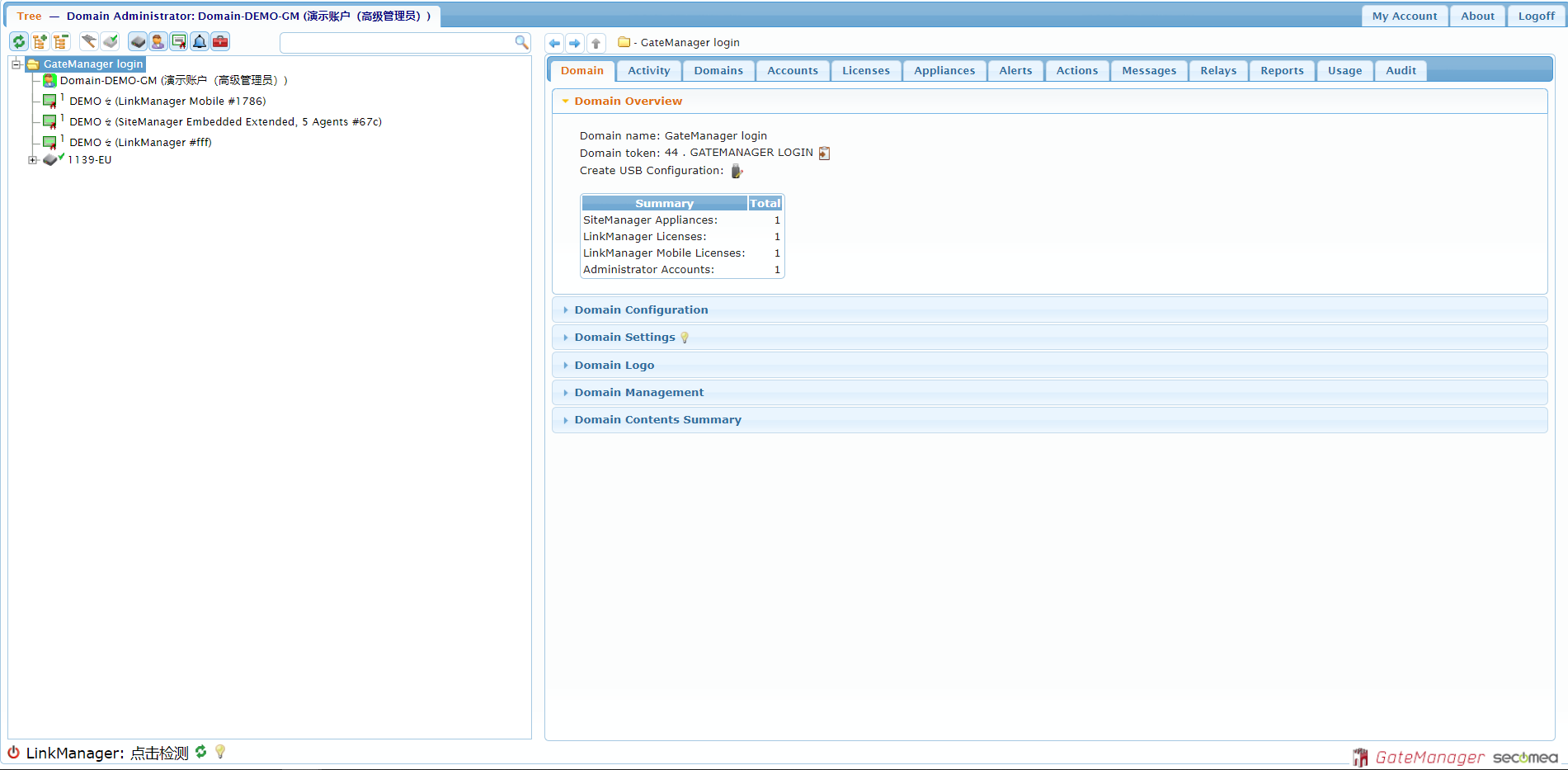1568x770 pixels.
Task: Click the pick-axe/broom tool icon in tree toolbar
Action: (88, 41)
